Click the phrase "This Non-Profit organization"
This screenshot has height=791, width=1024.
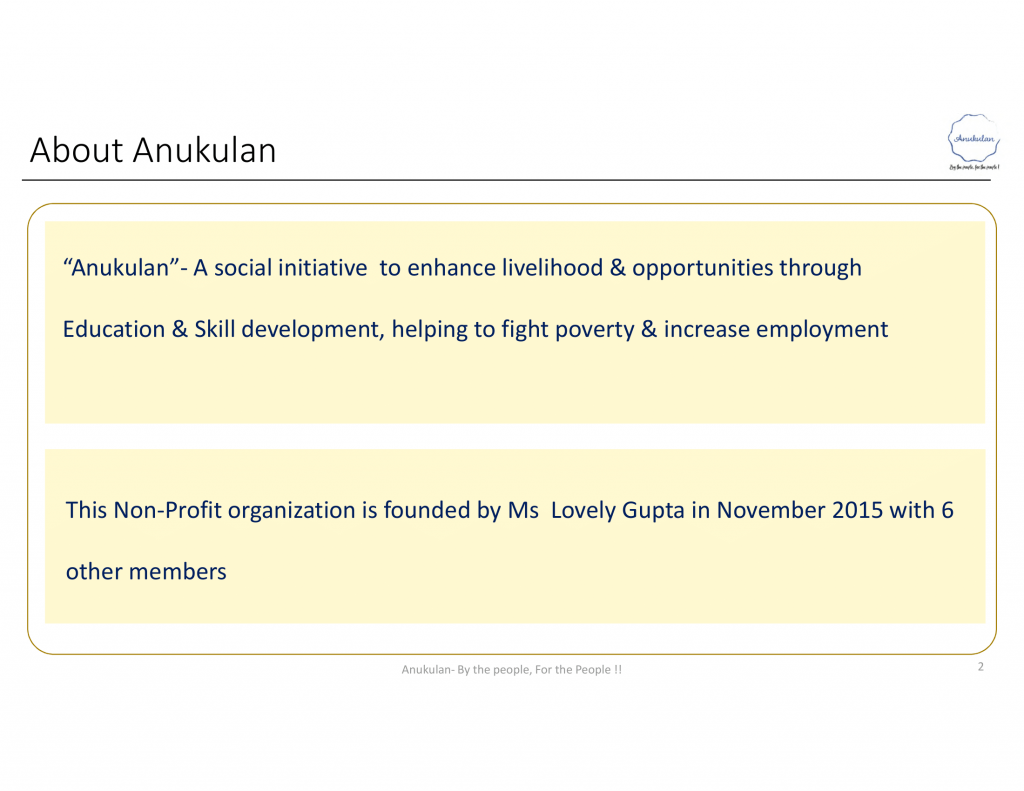tap(210, 510)
